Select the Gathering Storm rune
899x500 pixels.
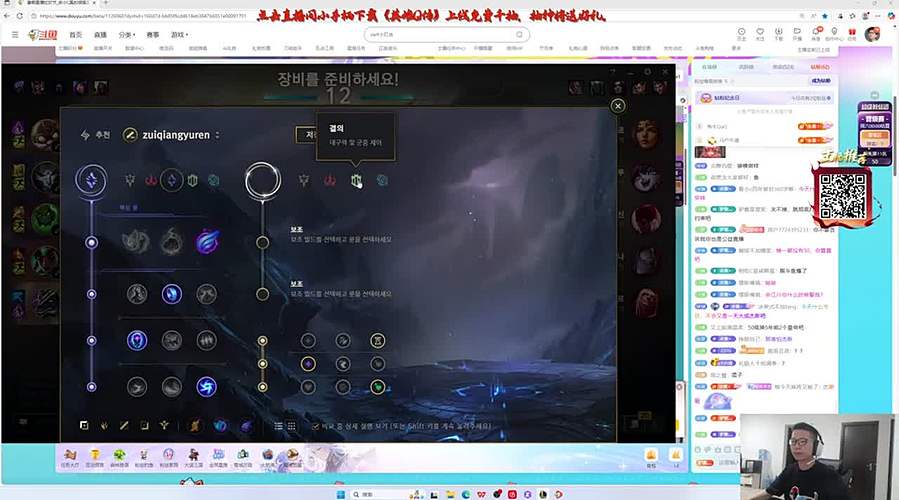tap(206, 387)
